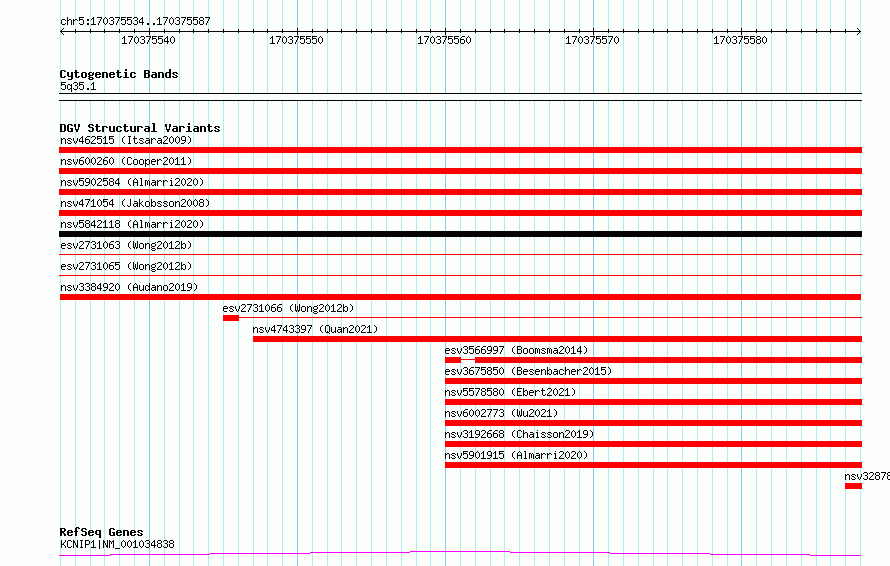The height and width of the screenshot is (566, 890).
Task: Click the small red block at right edge
Action: pos(853,486)
